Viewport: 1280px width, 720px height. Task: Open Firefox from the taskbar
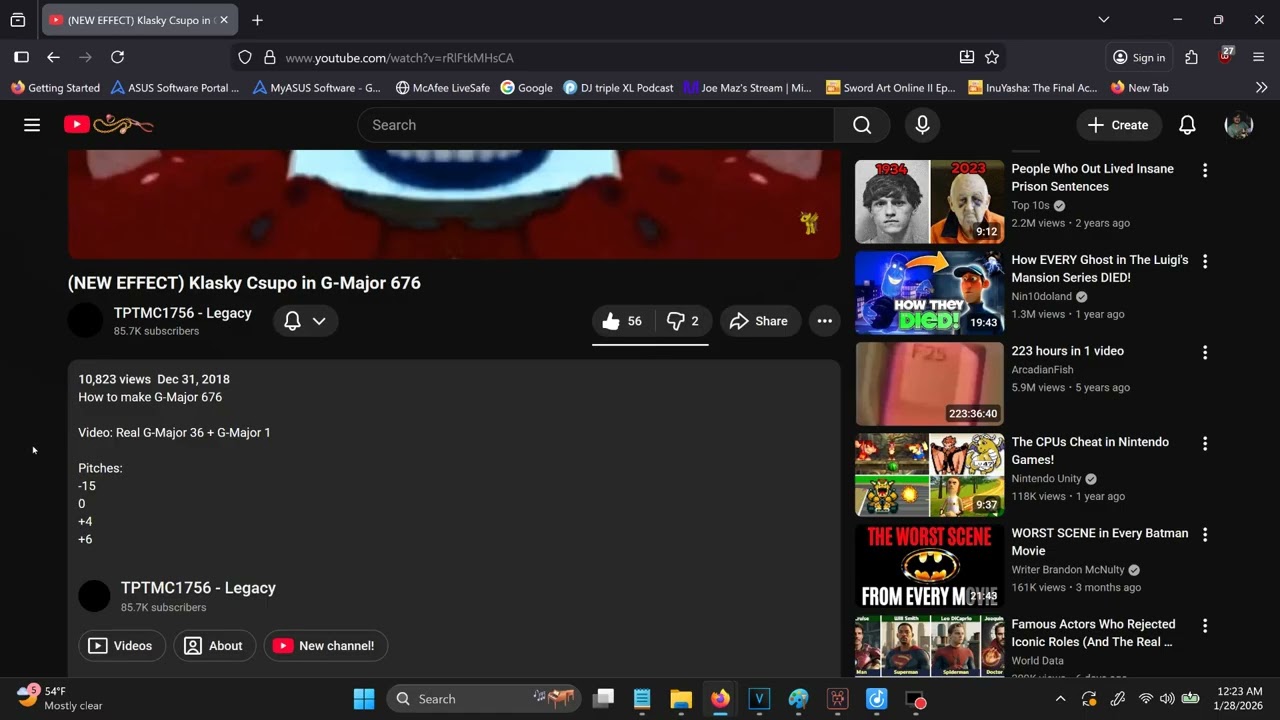click(x=720, y=699)
